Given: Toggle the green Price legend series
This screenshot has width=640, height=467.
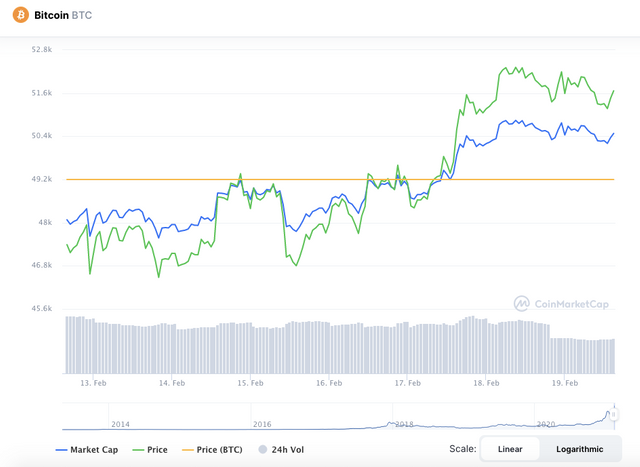Looking at the screenshot, I should tap(150, 449).
